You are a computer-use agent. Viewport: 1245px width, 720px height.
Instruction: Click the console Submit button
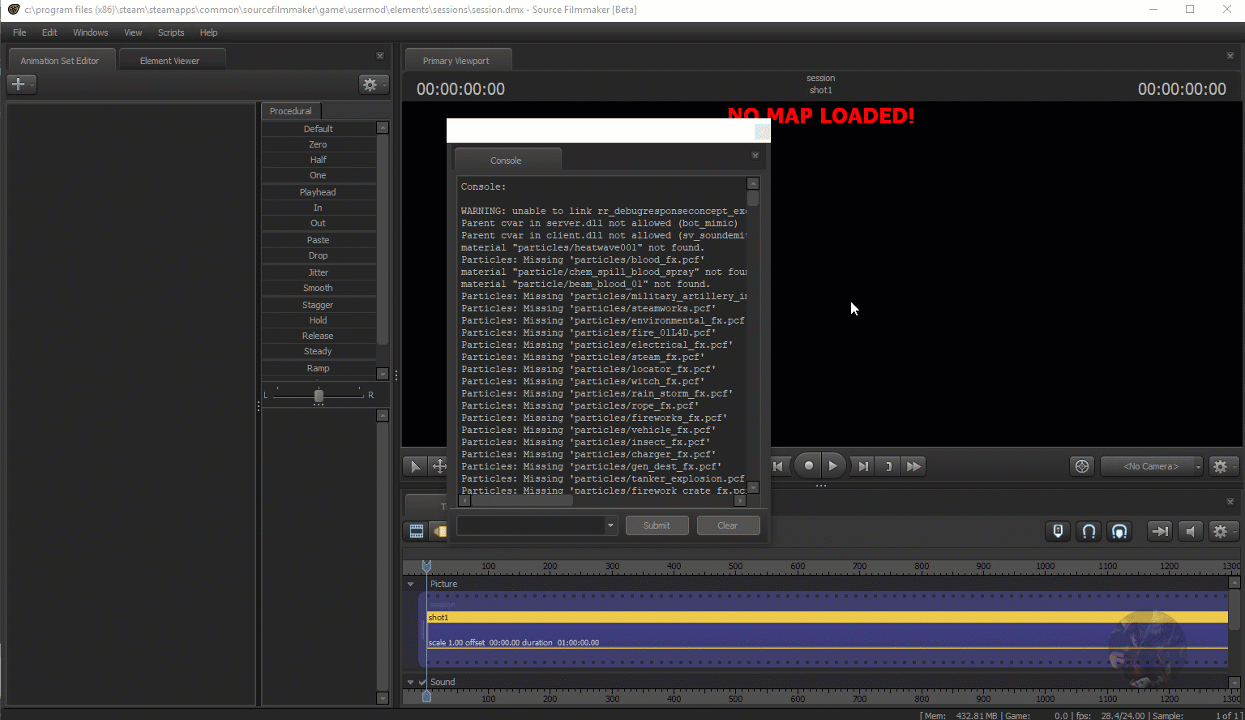[657, 525]
